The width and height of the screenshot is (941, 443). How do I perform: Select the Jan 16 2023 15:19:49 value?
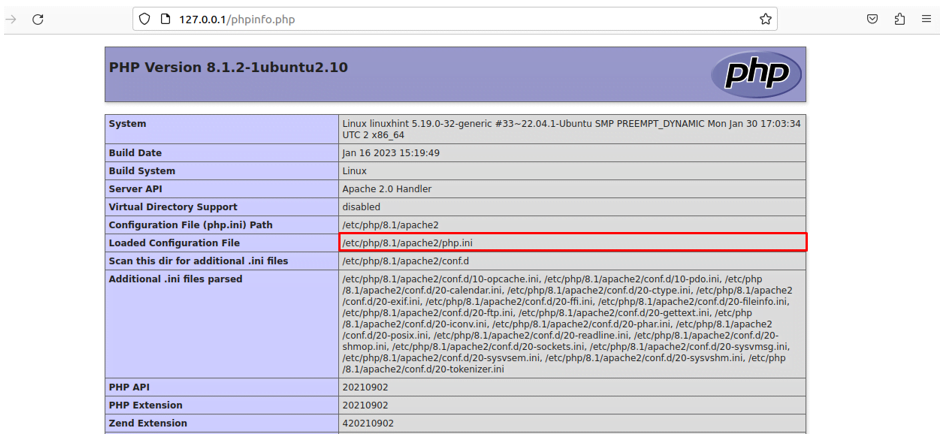[391, 153]
